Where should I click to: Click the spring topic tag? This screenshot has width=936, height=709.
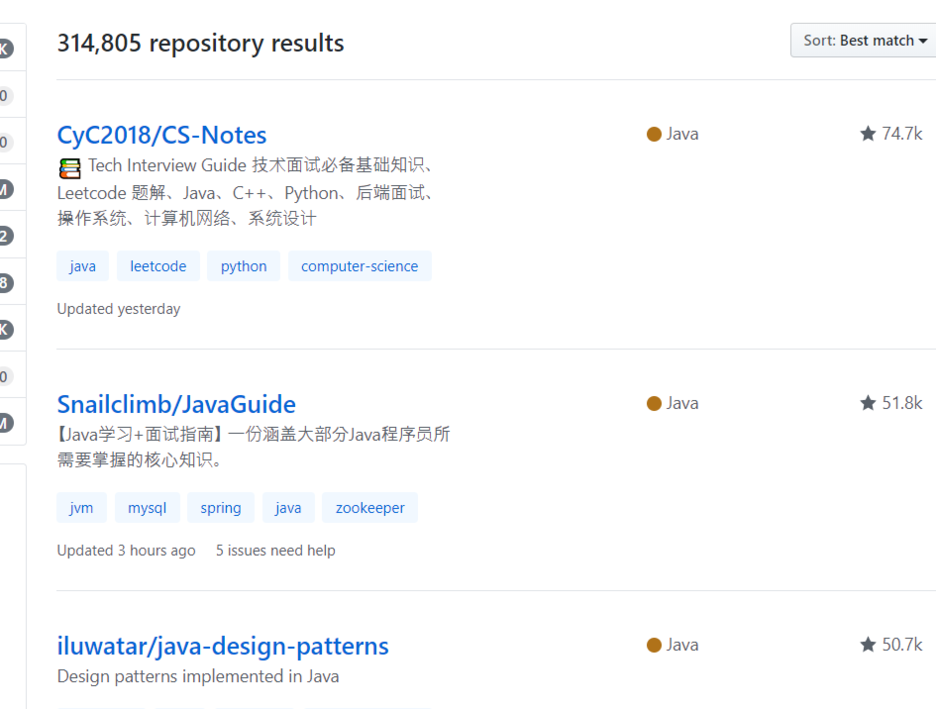click(221, 508)
